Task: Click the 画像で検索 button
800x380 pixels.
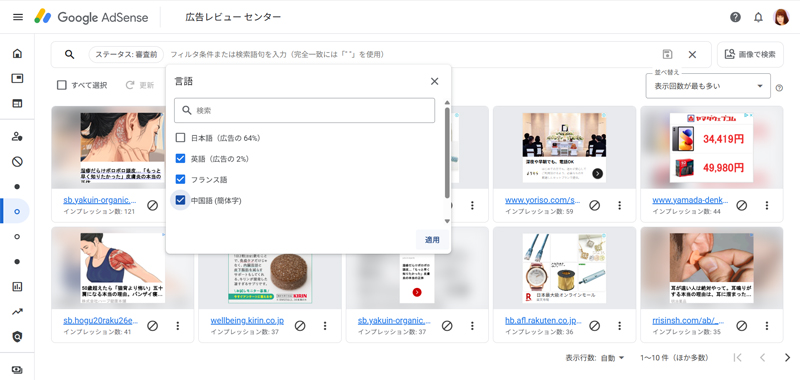Action: pos(750,55)
